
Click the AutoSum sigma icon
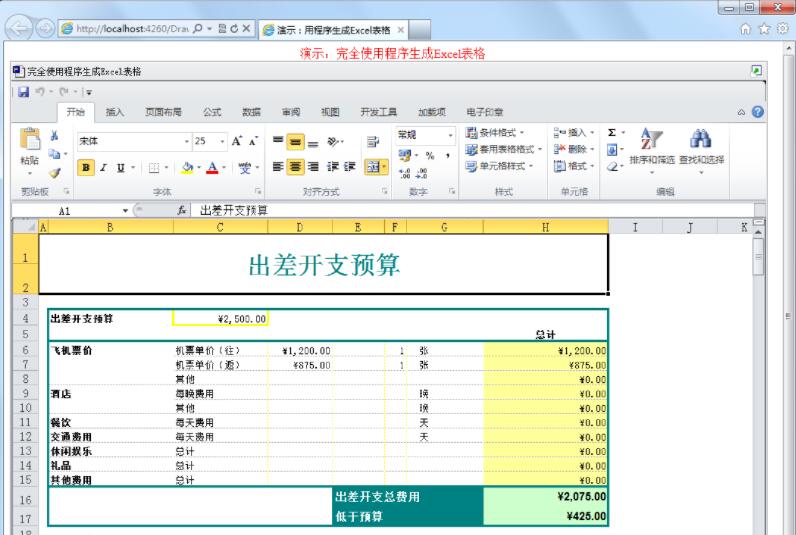(x=611, y=132)
